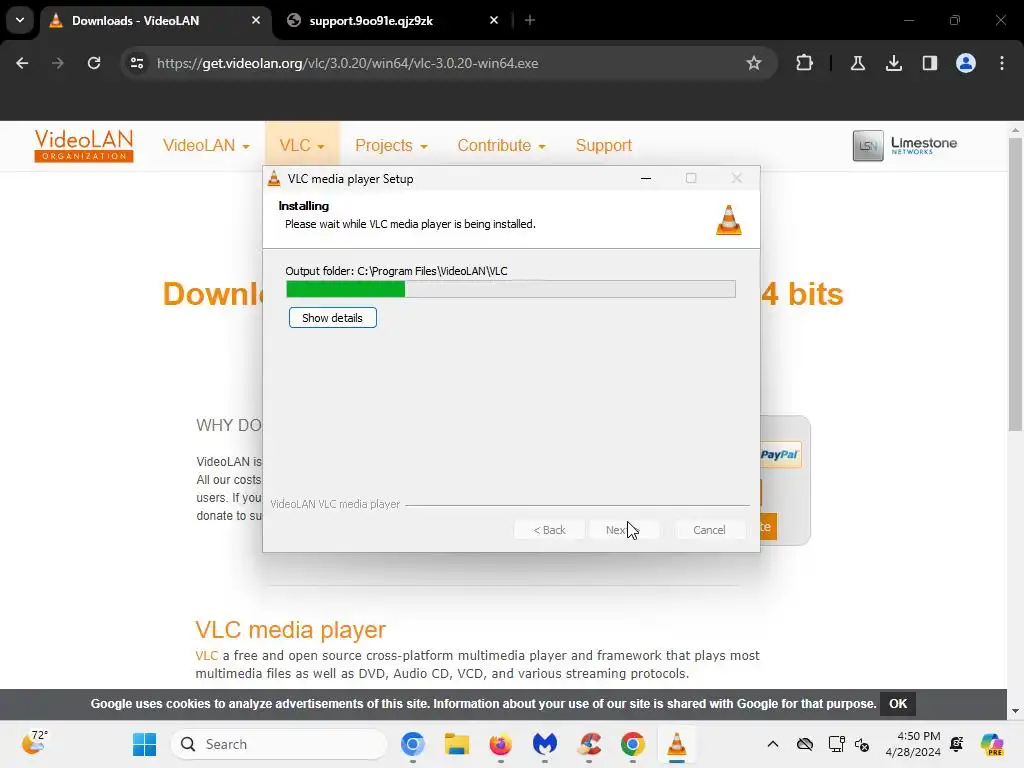Dismiss cookie notice with OK
1024x768 pixels.
click(x=898, y=703)
